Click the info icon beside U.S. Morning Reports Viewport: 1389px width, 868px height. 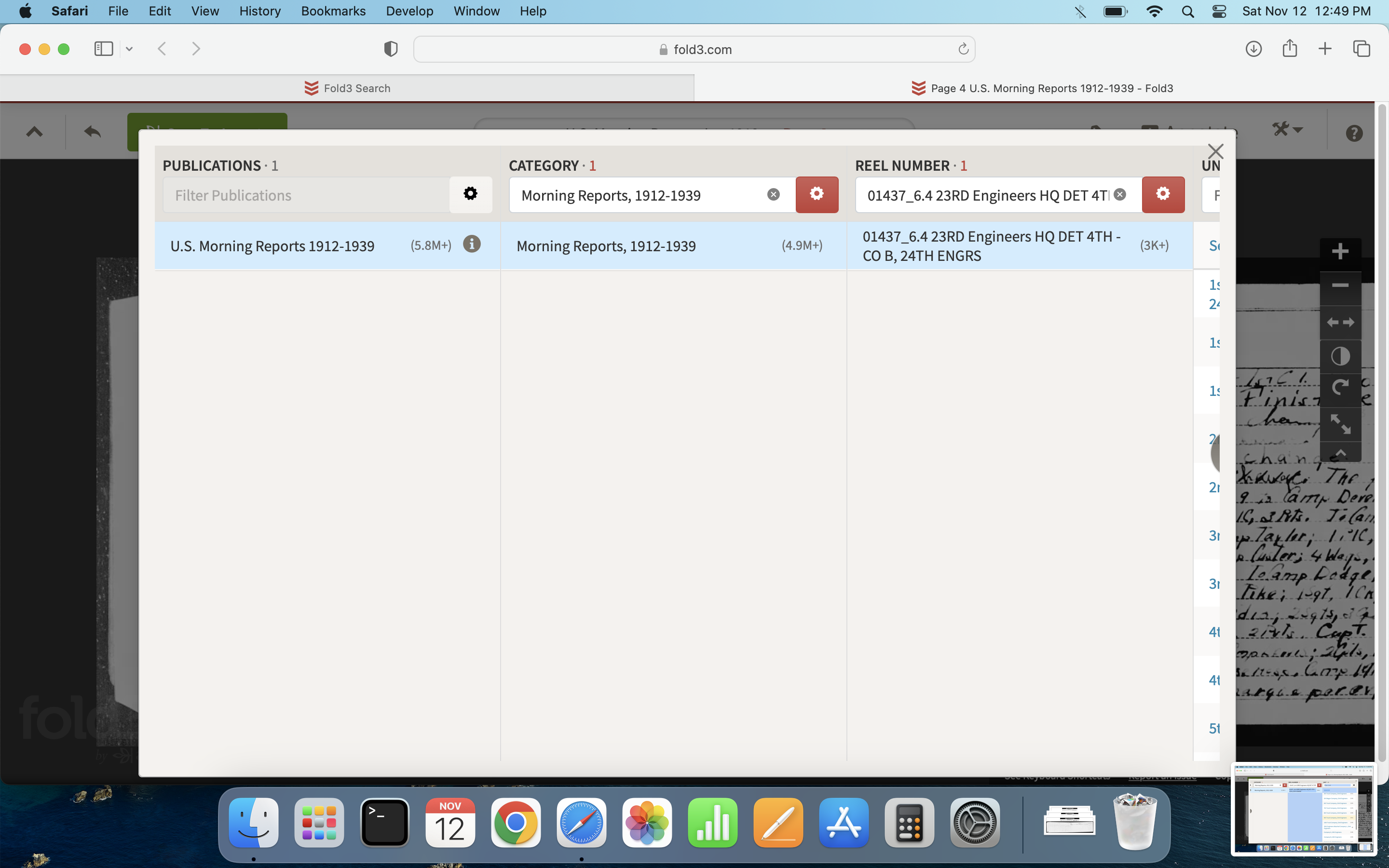click(x=471, y=244)
